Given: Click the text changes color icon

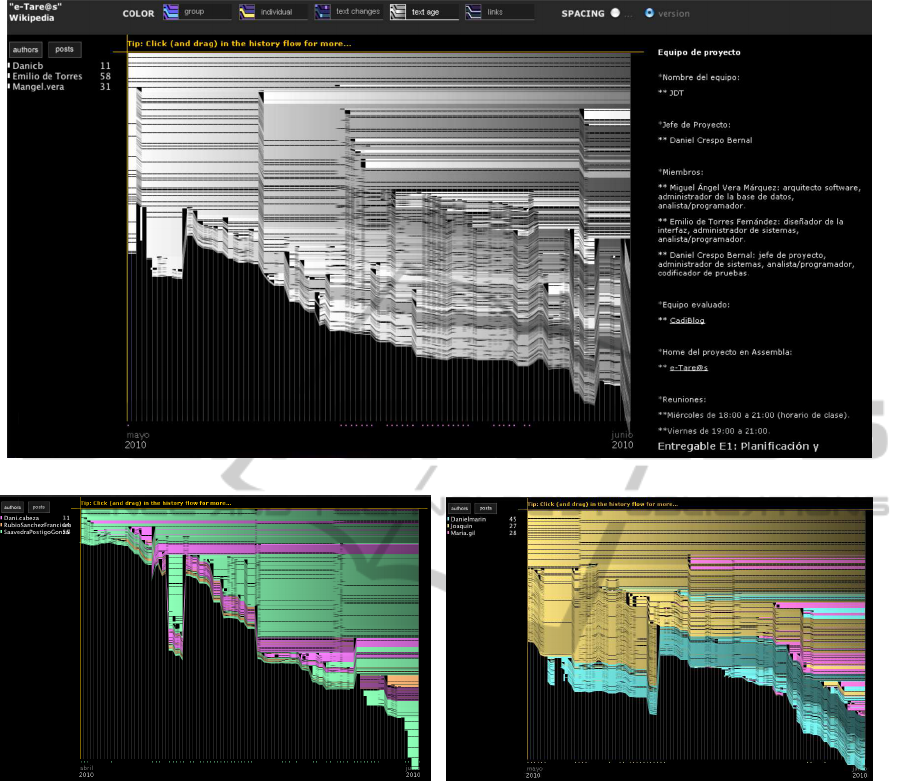Looking at the screenshot, I should 323,13.
